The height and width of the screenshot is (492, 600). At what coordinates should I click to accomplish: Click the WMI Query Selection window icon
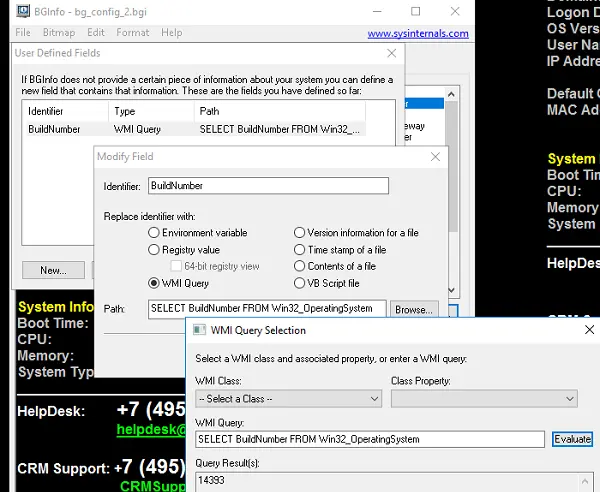(x=199, y=330)
